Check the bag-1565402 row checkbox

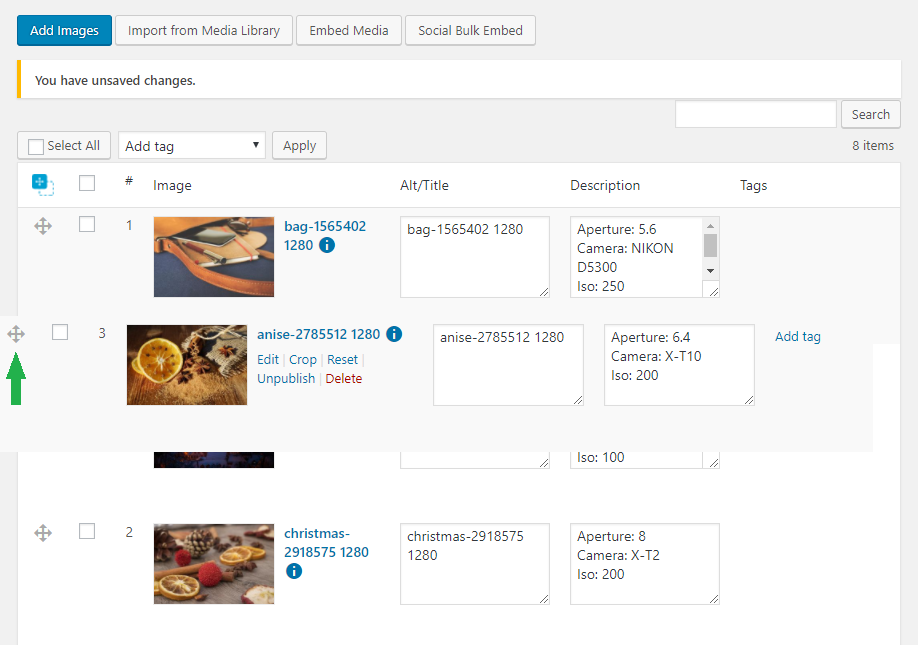click(x=87, y=224)
